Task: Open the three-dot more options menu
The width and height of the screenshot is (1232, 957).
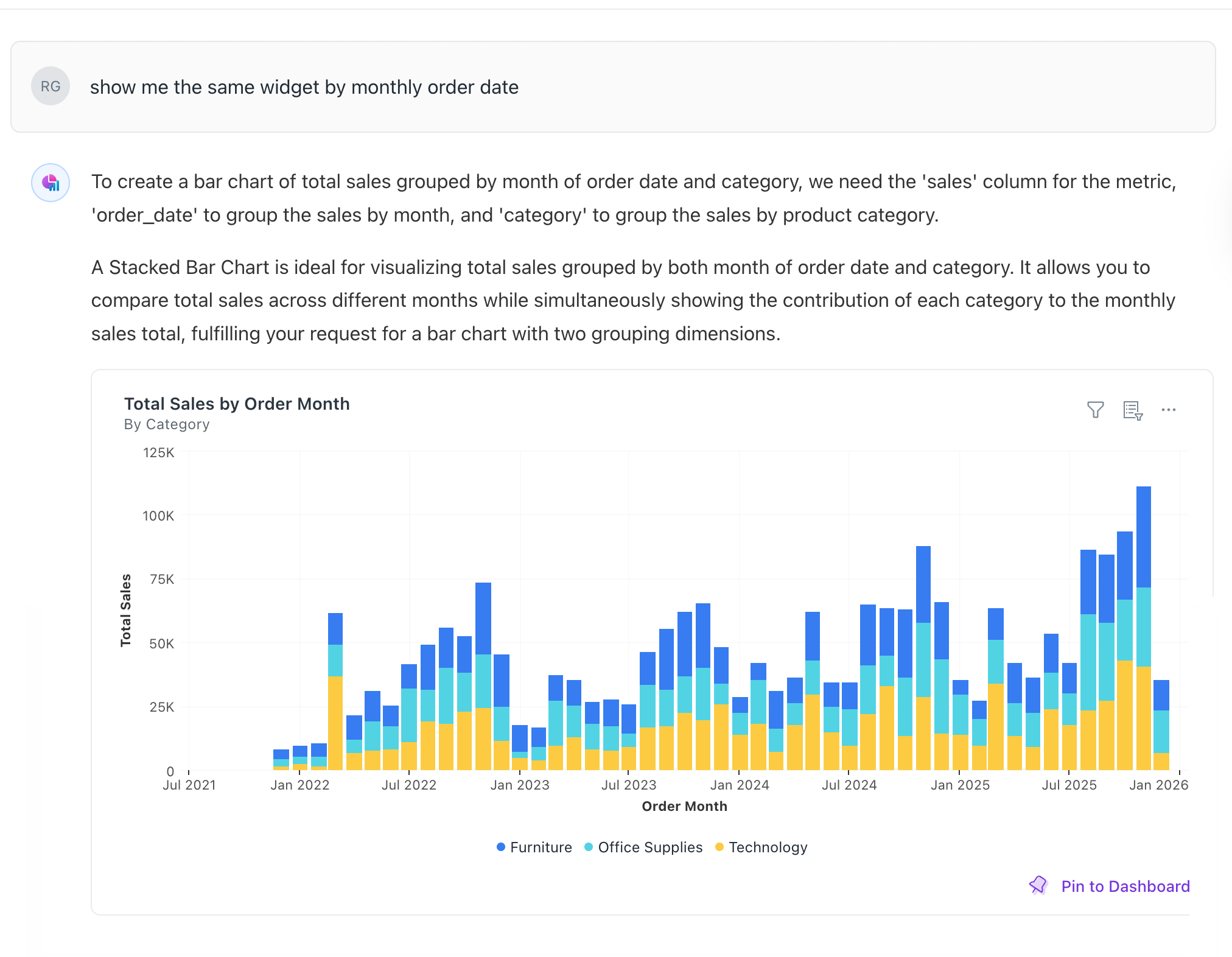Action: (x=1168, y=410)
